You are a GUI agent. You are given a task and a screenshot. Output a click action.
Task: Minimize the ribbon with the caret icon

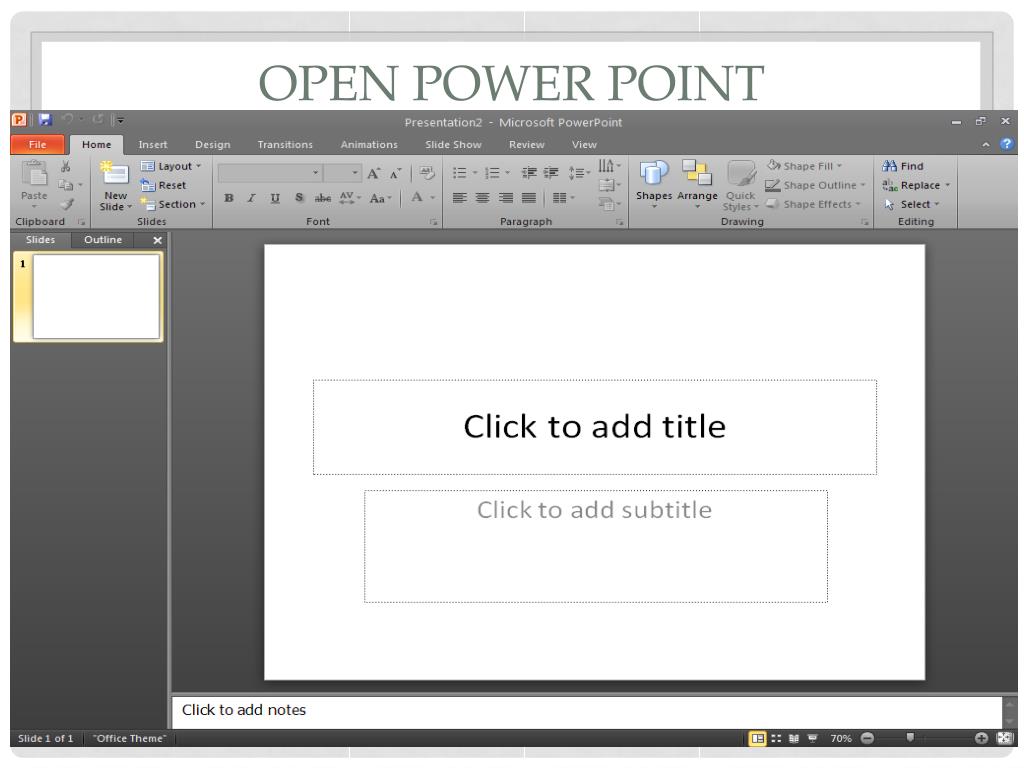tap(986, 144)
